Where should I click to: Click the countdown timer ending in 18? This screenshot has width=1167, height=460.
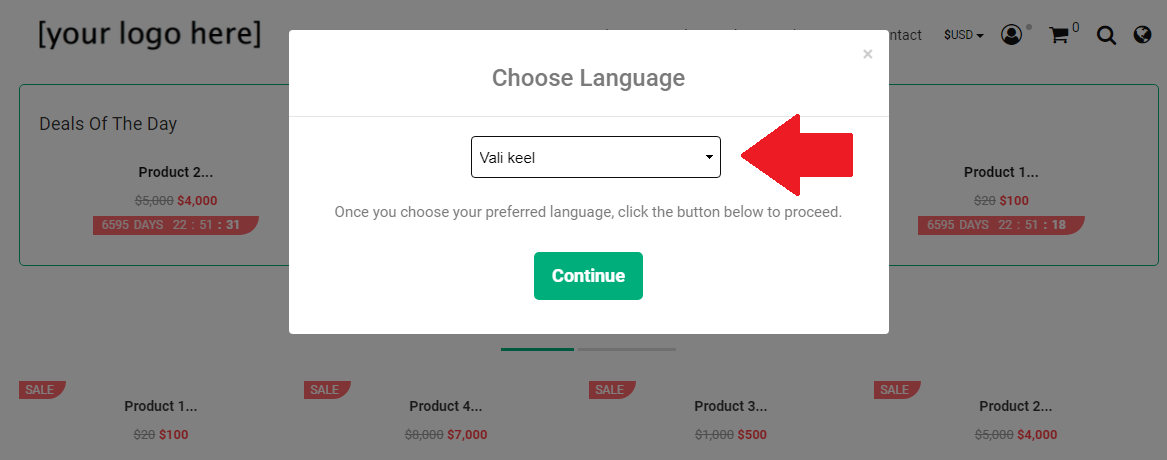click(x=1000, y=225)
